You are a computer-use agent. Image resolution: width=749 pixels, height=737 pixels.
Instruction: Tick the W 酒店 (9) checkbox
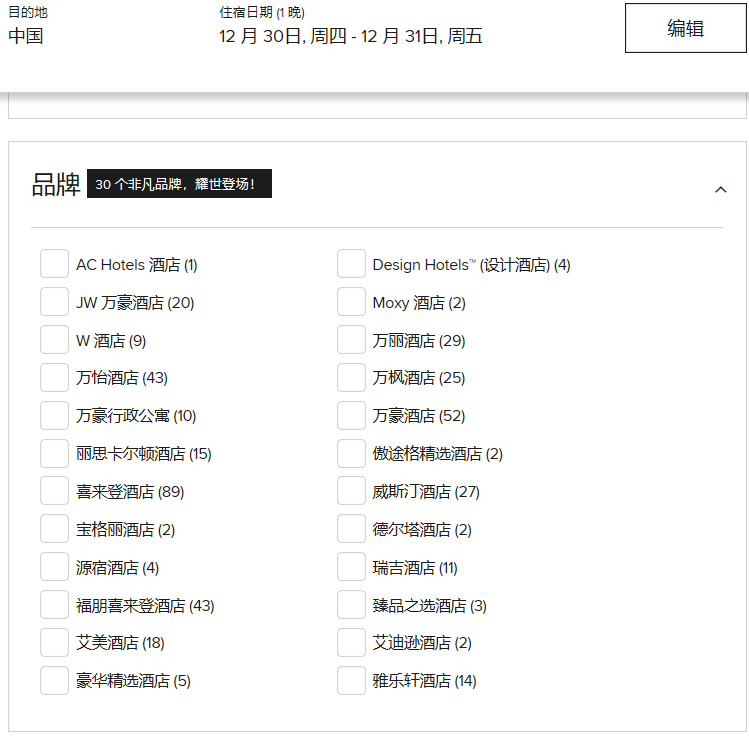pos(54,340)
